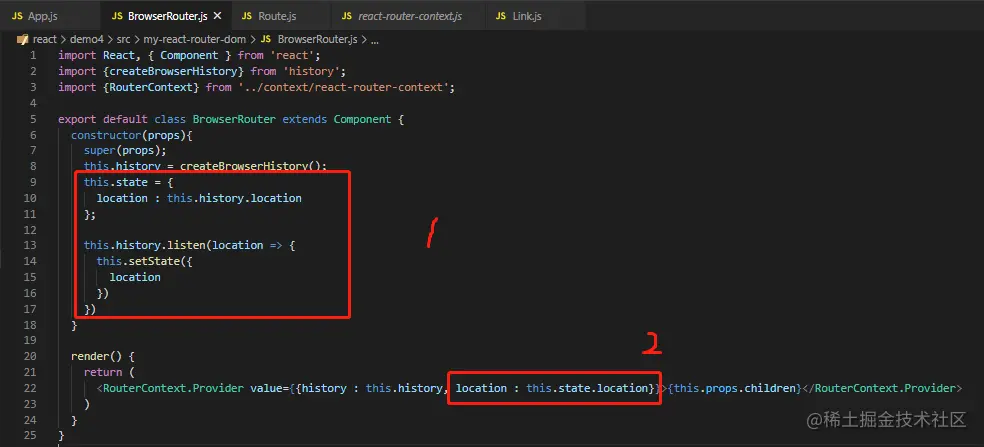Click the JS icon on Route.js tab
984x447 pixels.
[247, 16]
